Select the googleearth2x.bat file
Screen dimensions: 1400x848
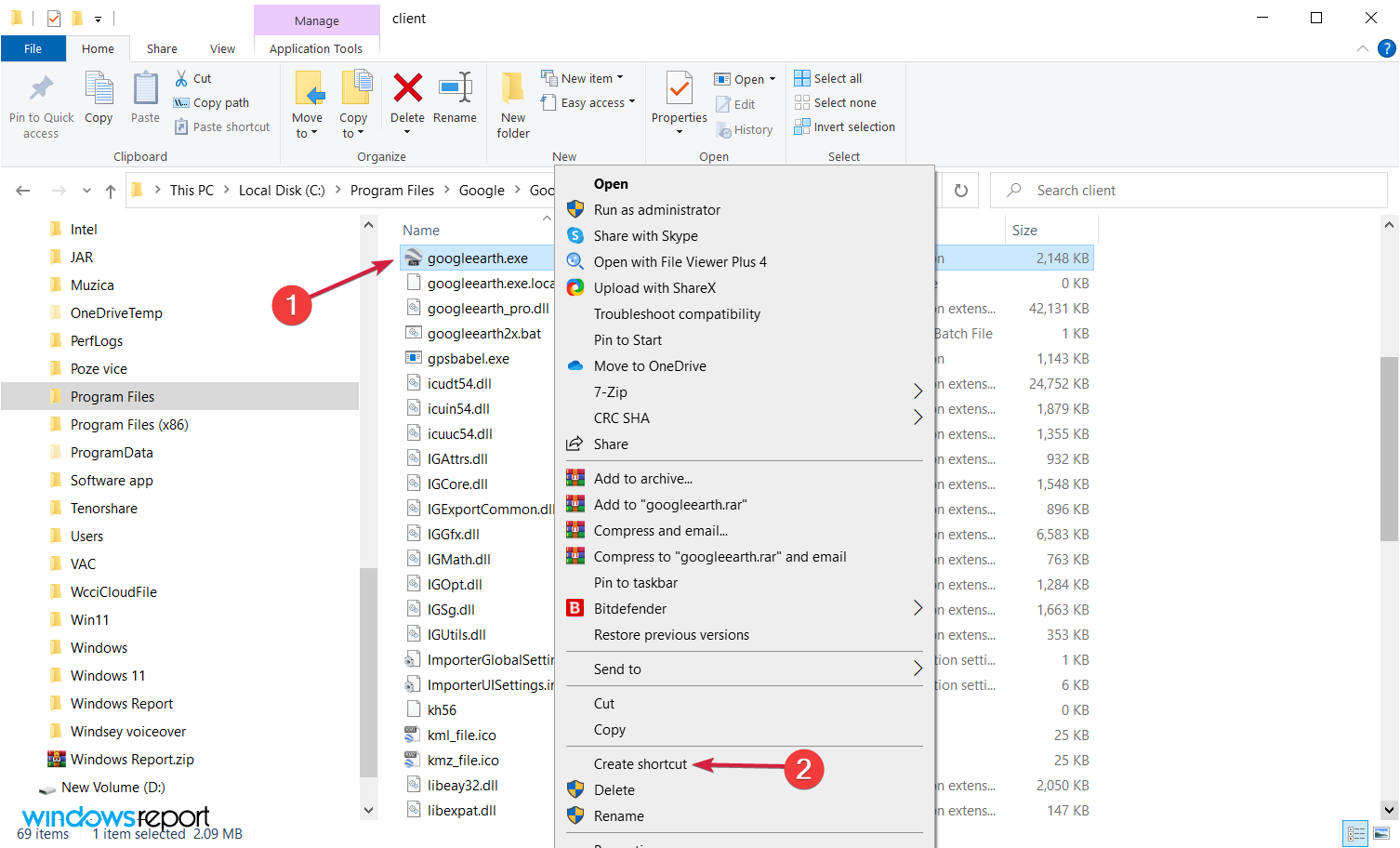tap(484, 334)
